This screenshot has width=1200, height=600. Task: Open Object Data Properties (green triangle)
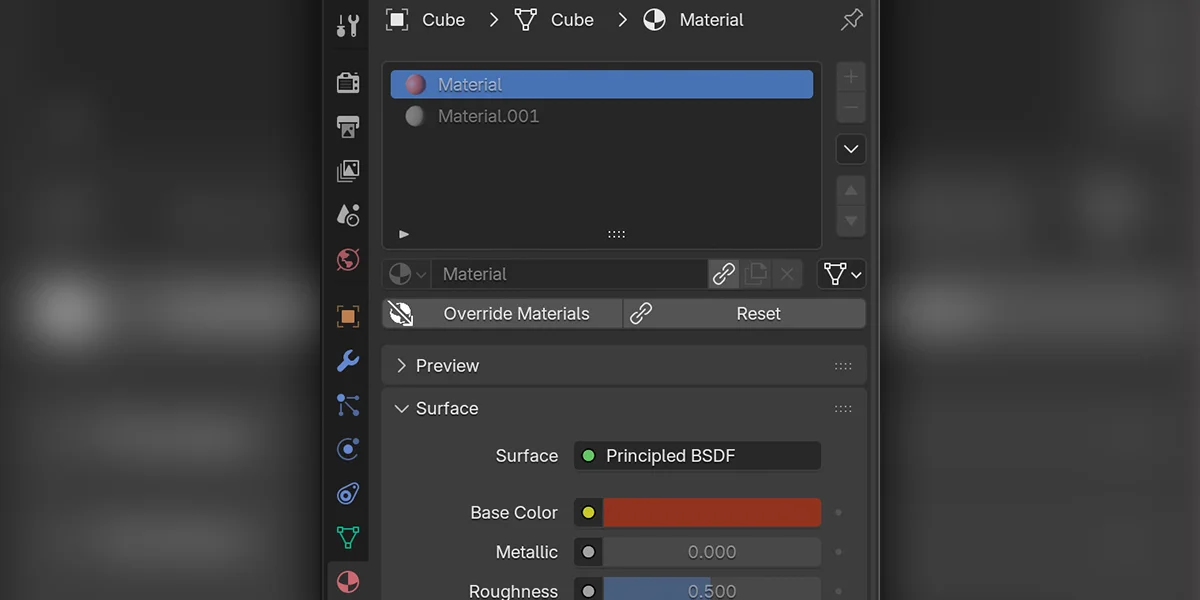coord(347,537)
